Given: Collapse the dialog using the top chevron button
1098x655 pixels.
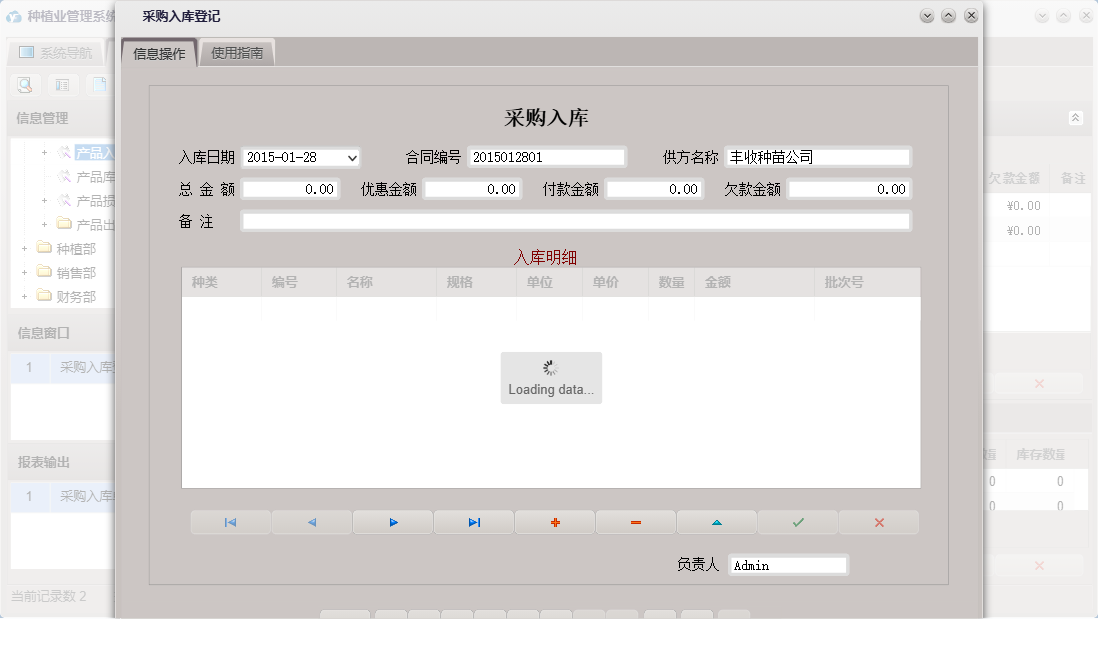Looking at the screenshot, I should click(946, 15).
